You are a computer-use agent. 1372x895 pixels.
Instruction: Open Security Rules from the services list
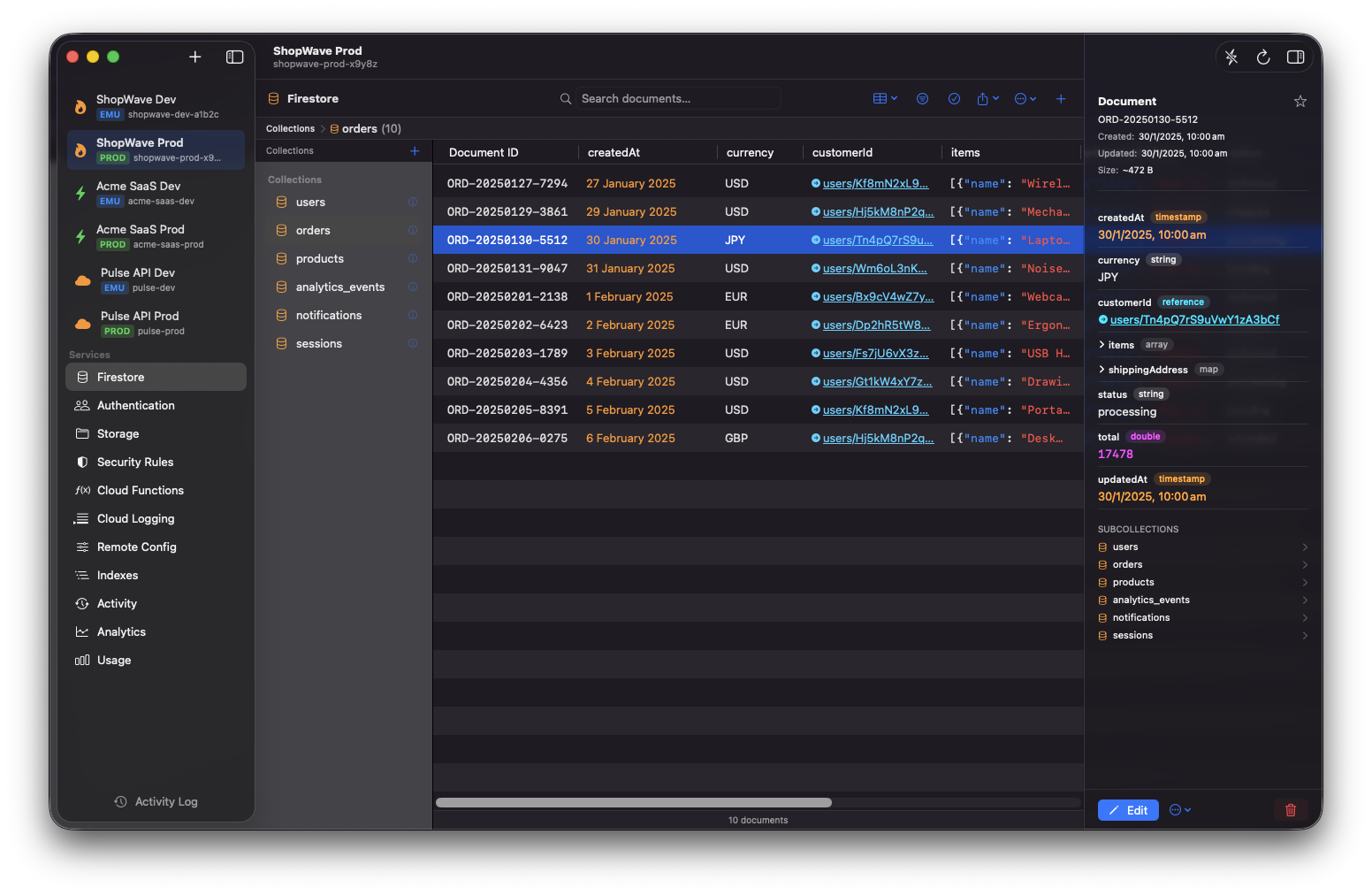(x=136, y=462)
